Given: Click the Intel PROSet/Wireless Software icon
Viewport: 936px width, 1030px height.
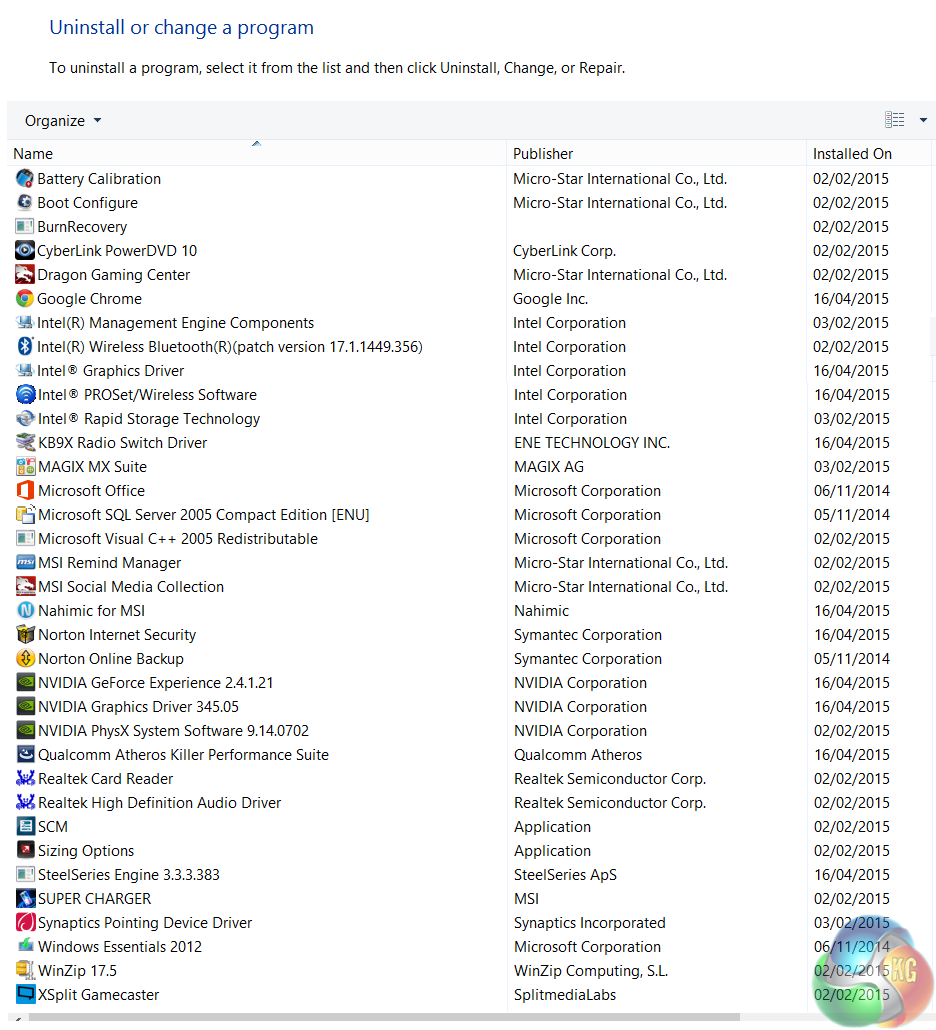Looking at the screenshot, I should tap(26, 394).
